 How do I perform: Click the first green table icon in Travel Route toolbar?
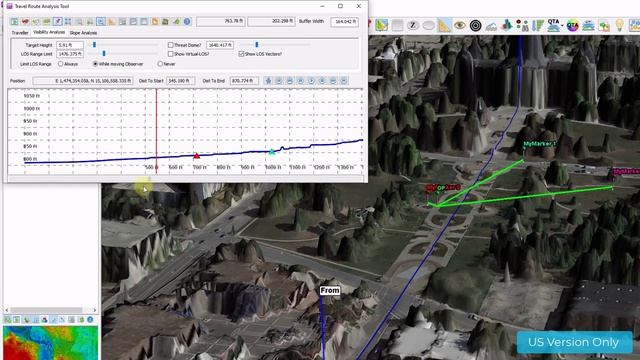click(x=14, y=22)
